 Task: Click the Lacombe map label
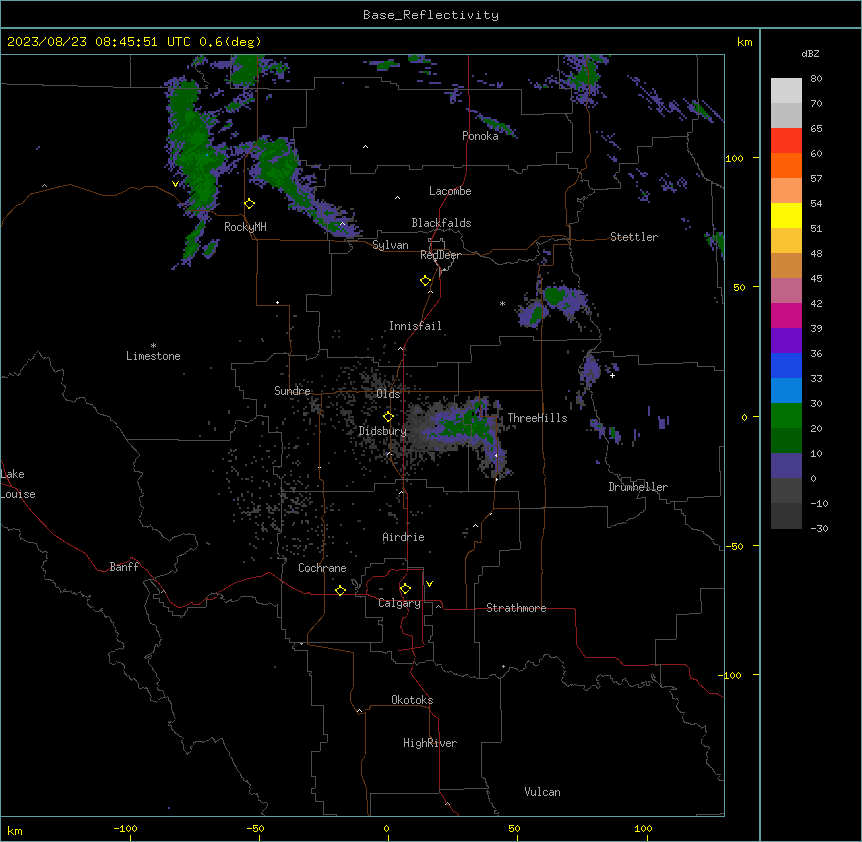tap(450, 191)
